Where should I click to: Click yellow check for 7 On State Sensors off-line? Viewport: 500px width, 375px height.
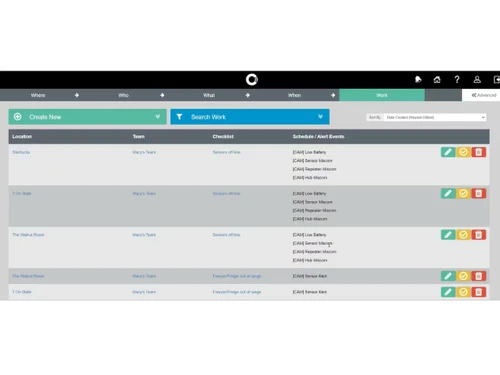pyautogui.click(x=463, y=193)
